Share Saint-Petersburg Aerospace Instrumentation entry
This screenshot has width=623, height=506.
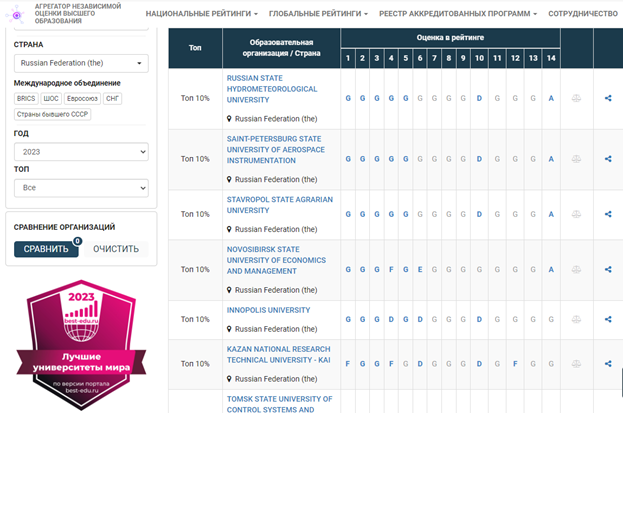point(608,159)
